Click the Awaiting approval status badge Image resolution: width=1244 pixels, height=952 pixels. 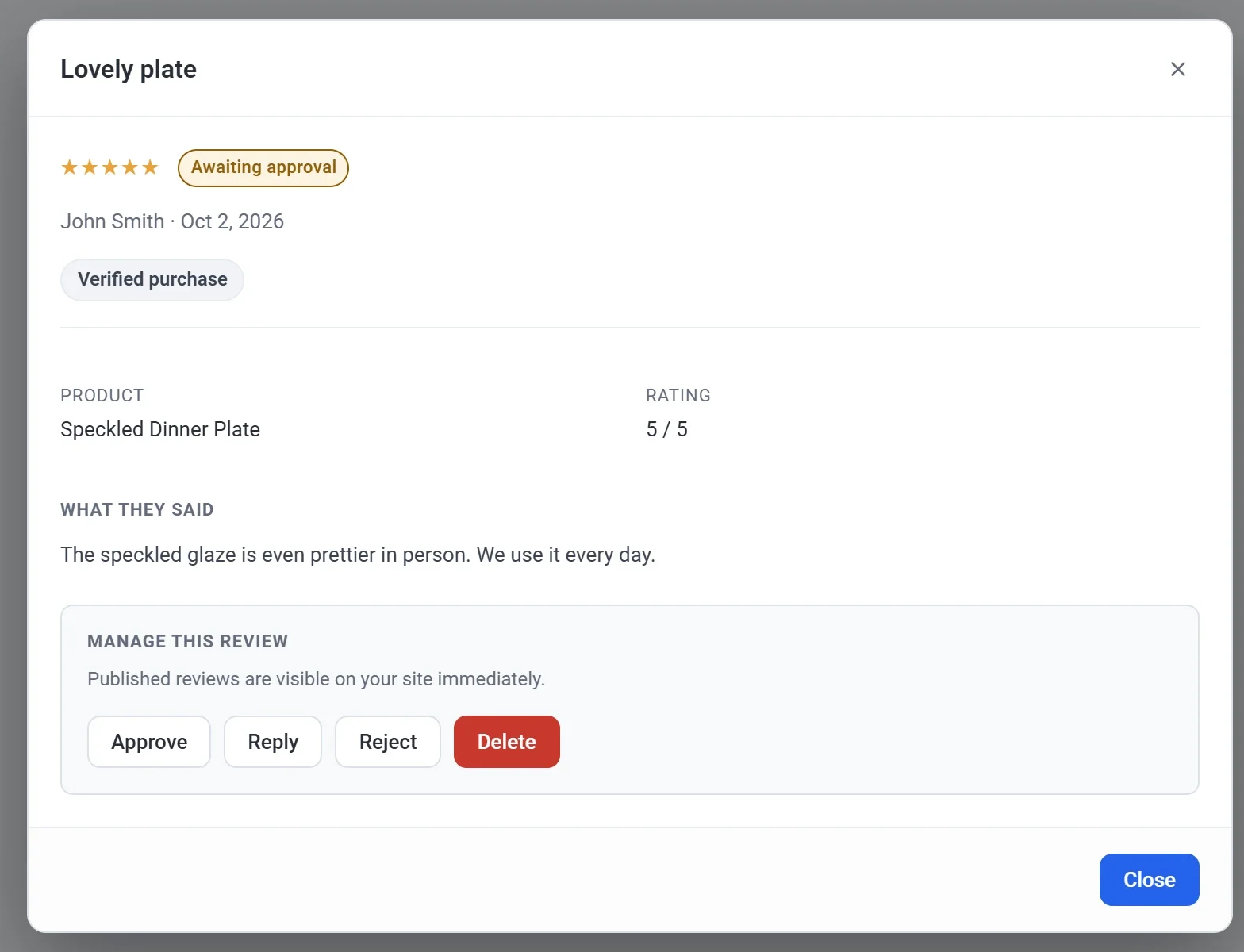(263, 168)
